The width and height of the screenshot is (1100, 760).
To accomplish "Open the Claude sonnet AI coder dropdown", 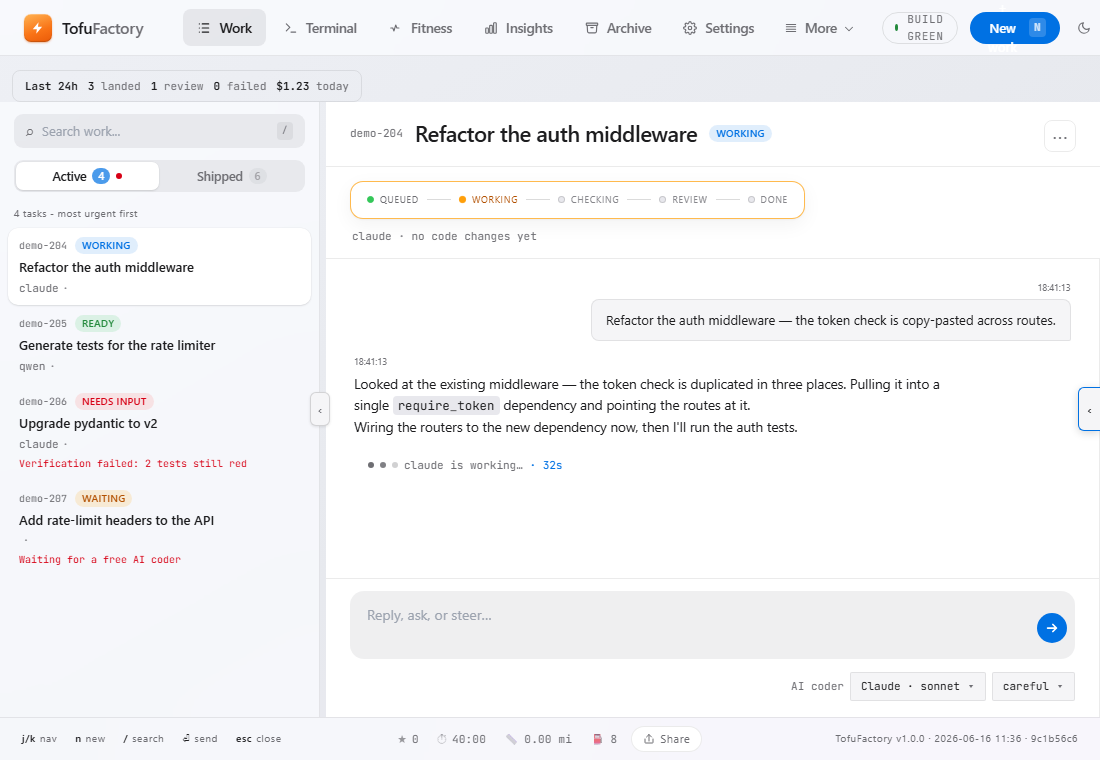I will [x=917, y=686].
